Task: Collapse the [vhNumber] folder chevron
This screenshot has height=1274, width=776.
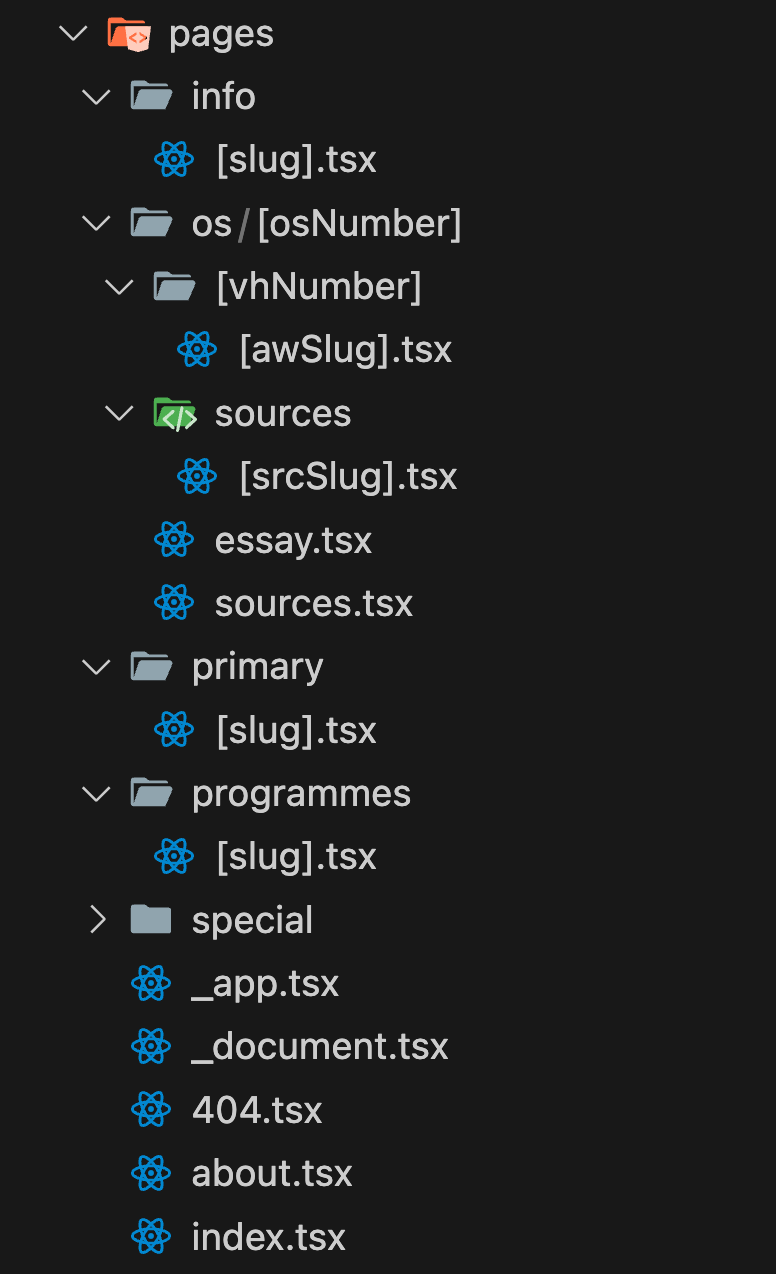Action: (120, 287)
